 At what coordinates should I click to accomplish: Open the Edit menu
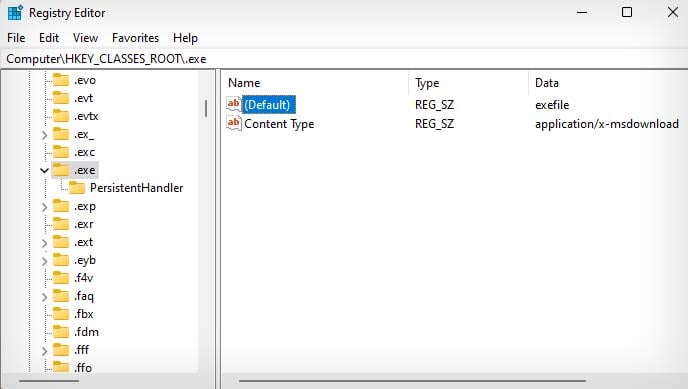tap(49, 38)
